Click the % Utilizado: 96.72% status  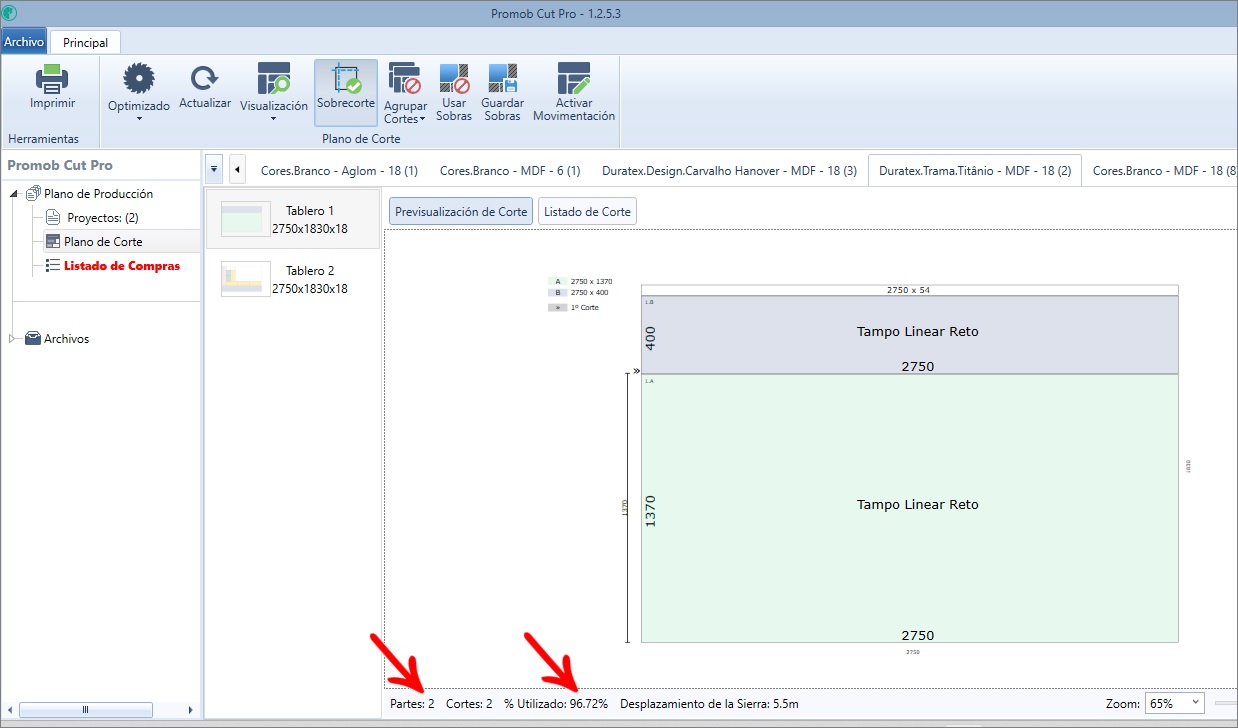pos(556,704)
